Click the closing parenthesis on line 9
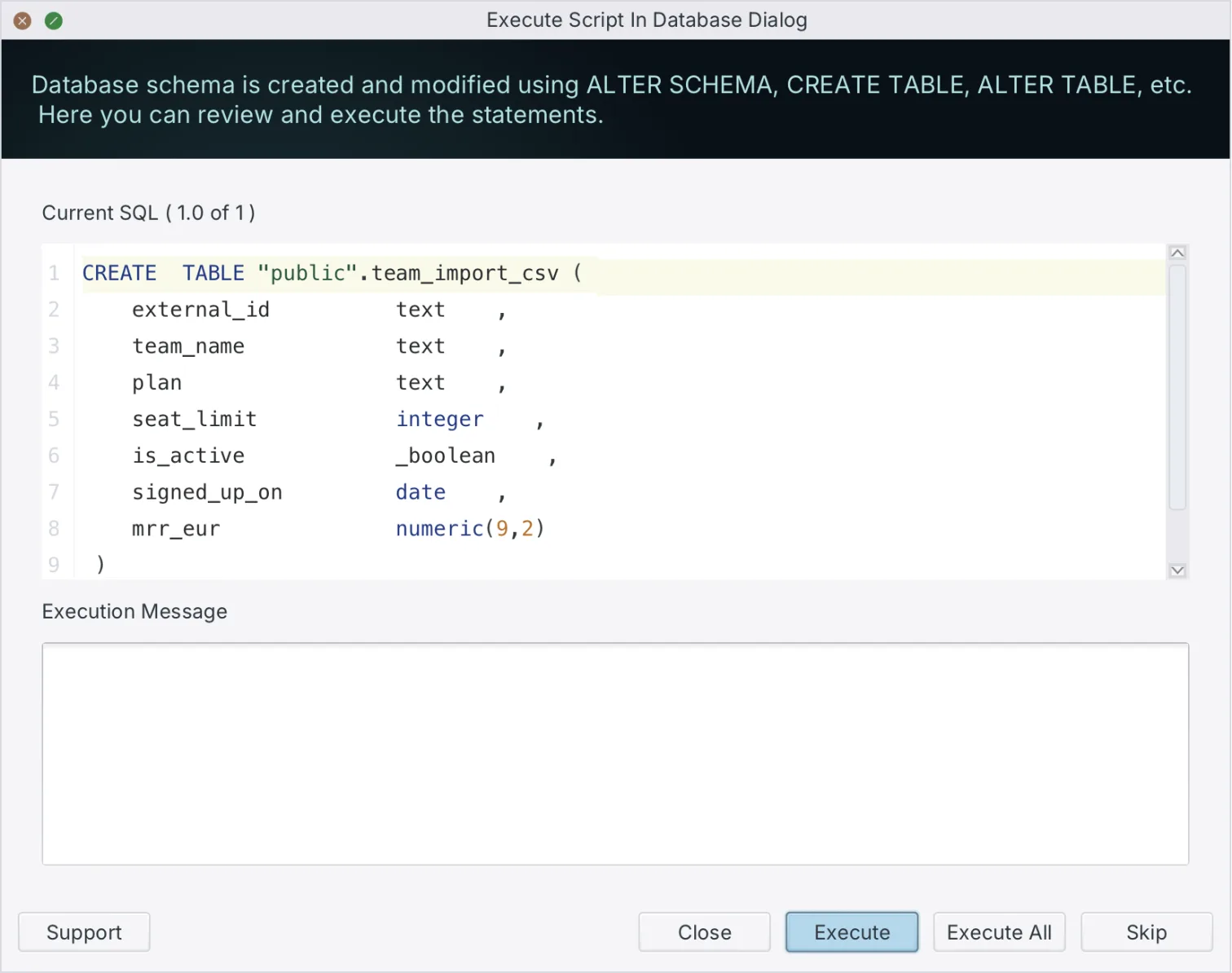The image size is (1232, 973). coord(100,564)
